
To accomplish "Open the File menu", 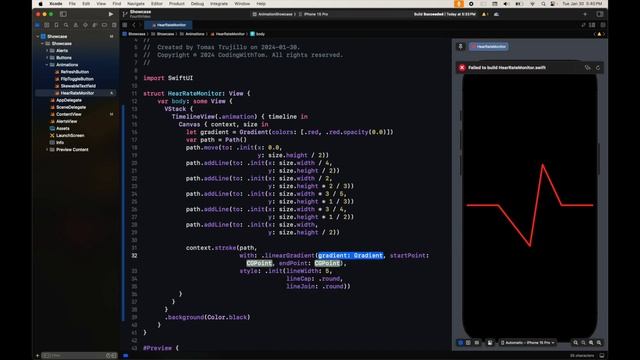I will [72, 4].
